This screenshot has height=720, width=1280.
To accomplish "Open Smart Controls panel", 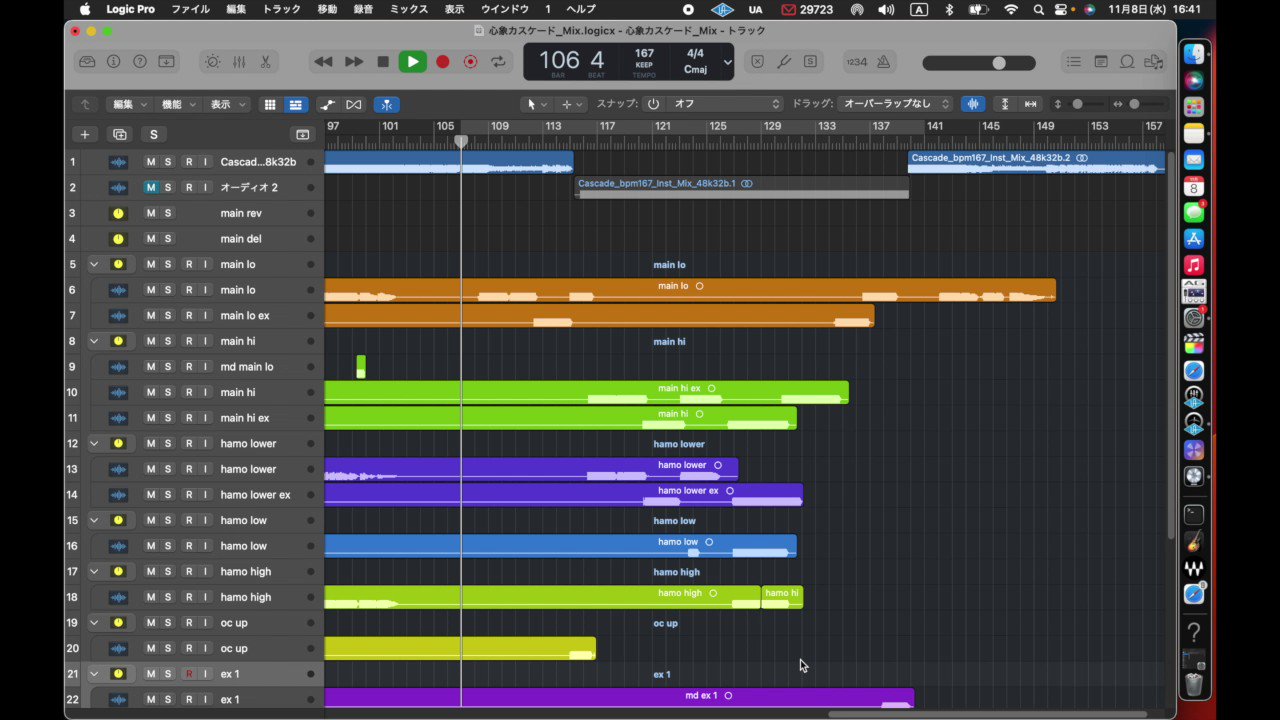I will click(213, 62).
